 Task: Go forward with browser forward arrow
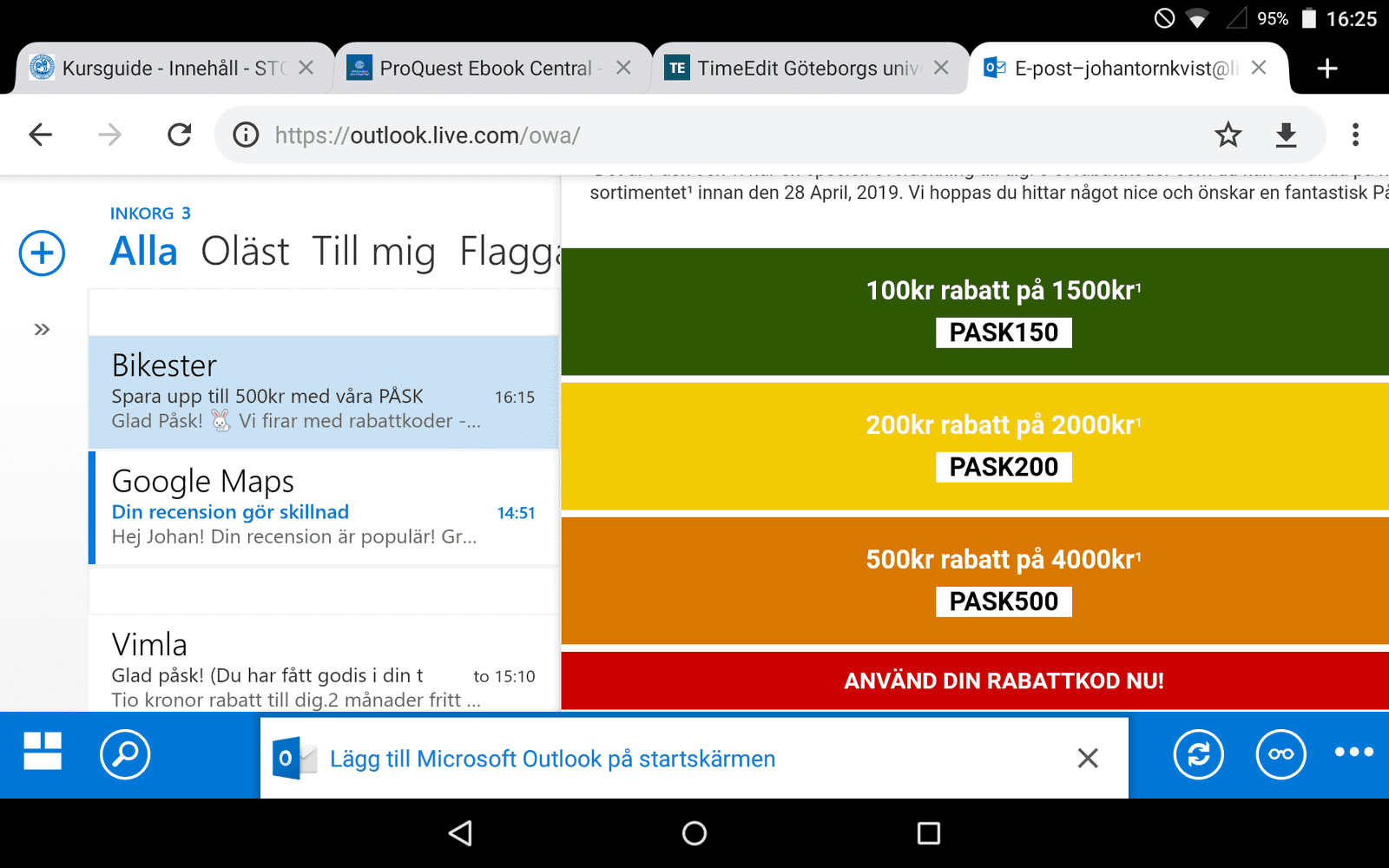110,135
